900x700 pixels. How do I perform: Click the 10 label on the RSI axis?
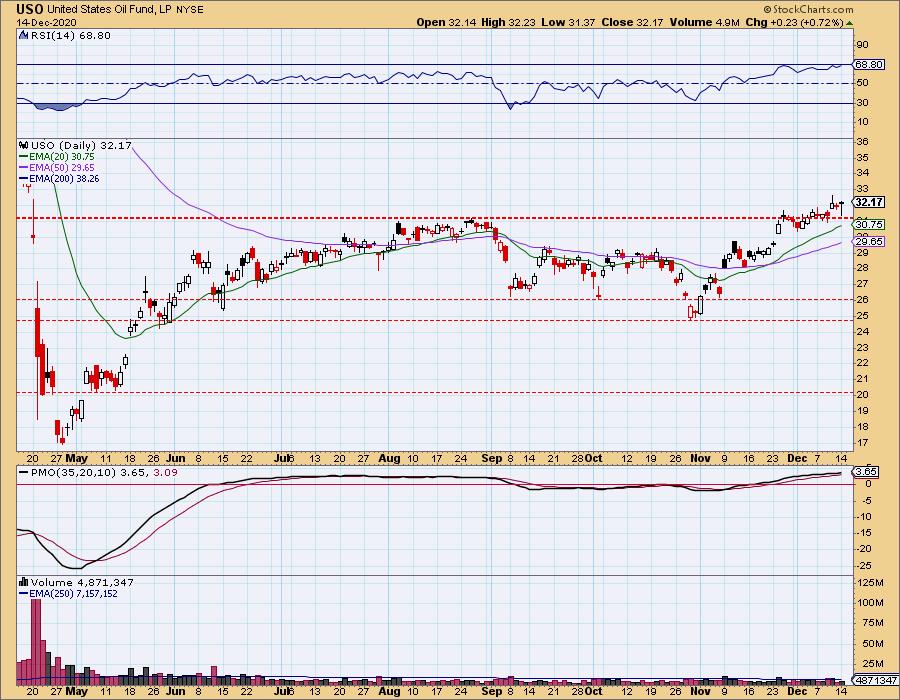click(863, 122)
